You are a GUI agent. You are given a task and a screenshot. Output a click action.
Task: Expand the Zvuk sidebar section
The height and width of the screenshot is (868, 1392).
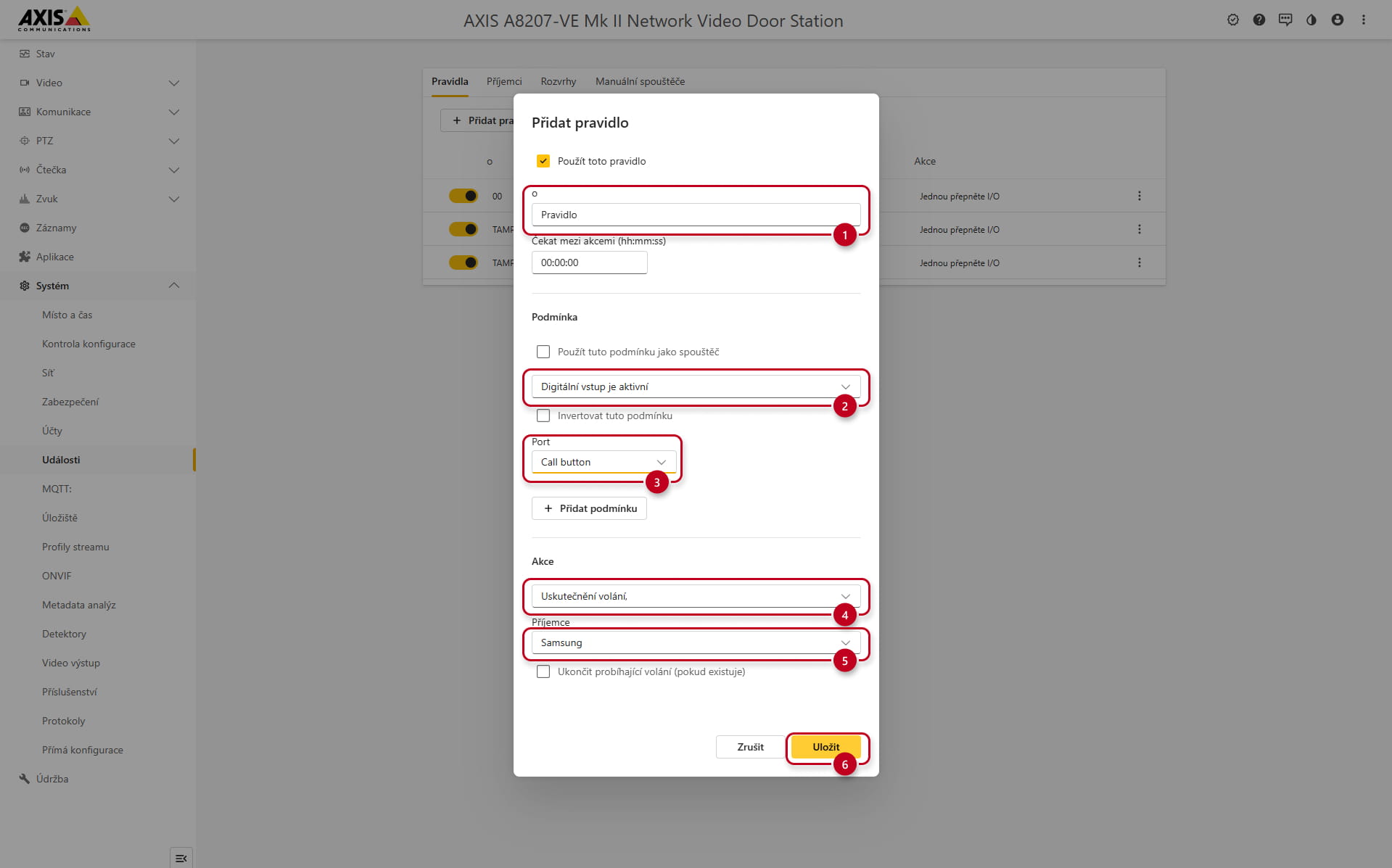[174, 199]
